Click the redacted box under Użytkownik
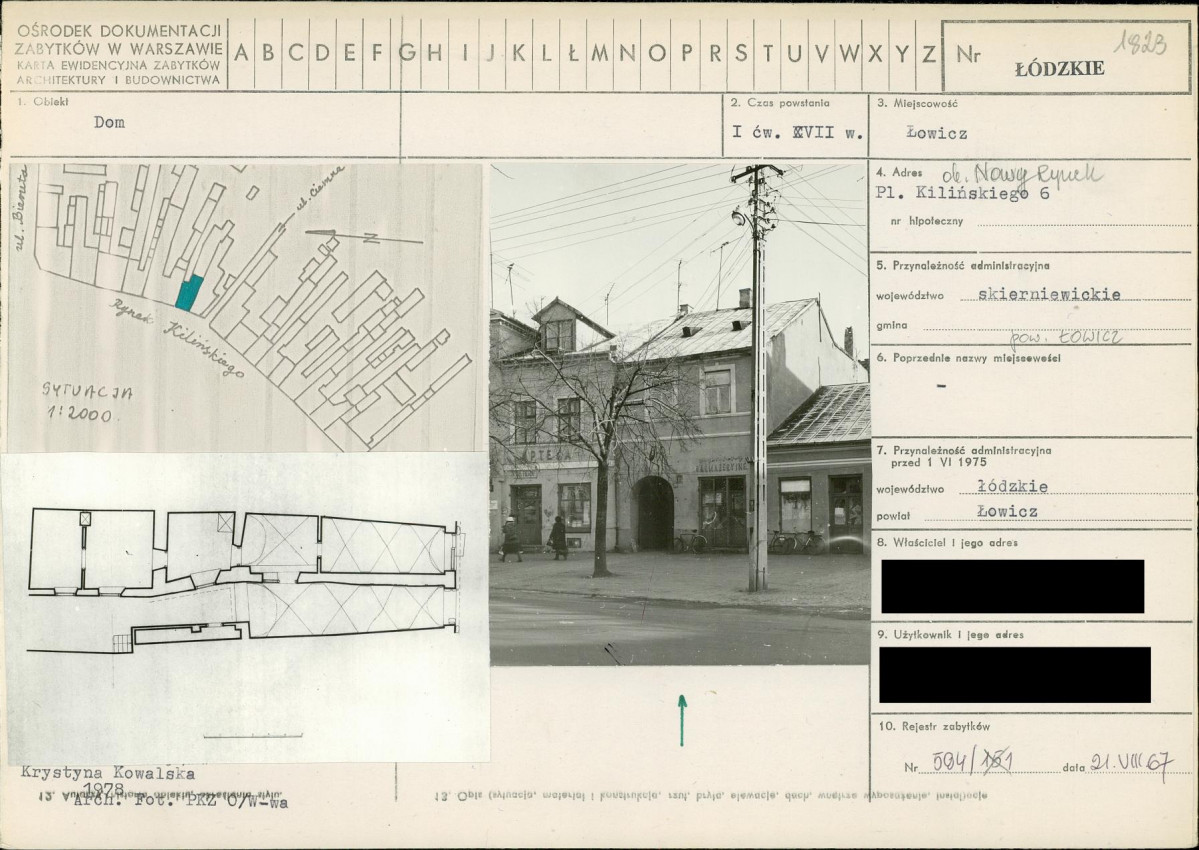The height and width of the screenshot is (850, 1199). coord(1014,675)
